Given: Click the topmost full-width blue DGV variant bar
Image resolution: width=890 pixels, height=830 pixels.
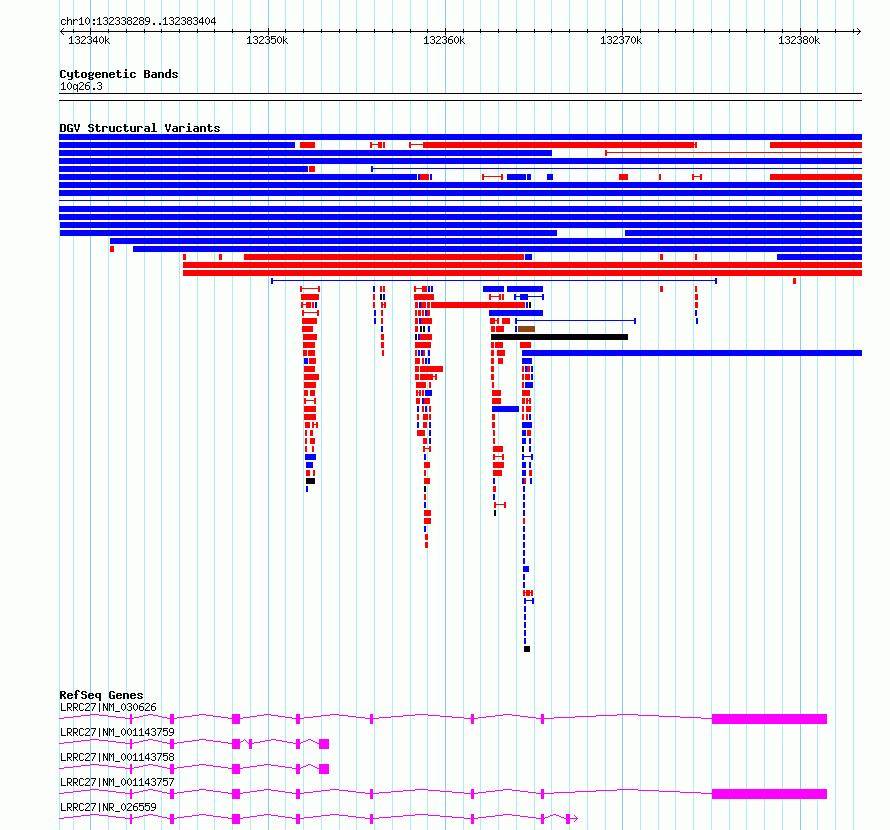Looking at the screenshot, I should (460, 137).
